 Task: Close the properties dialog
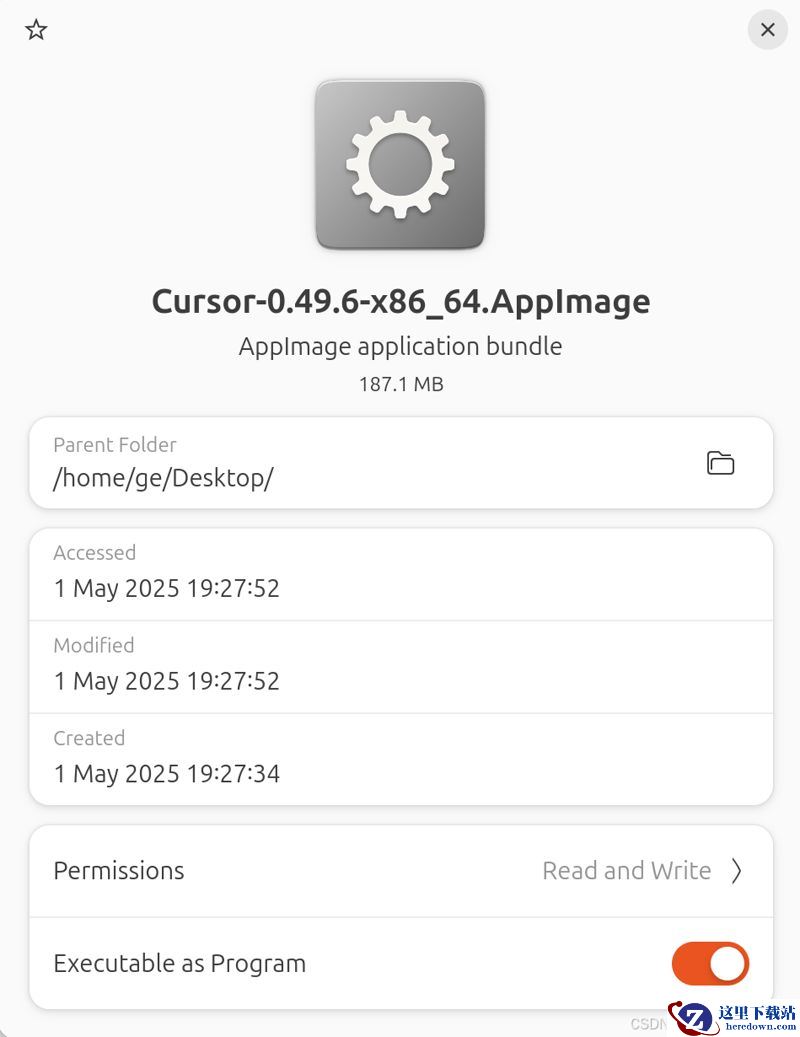[x=768, y=30]
